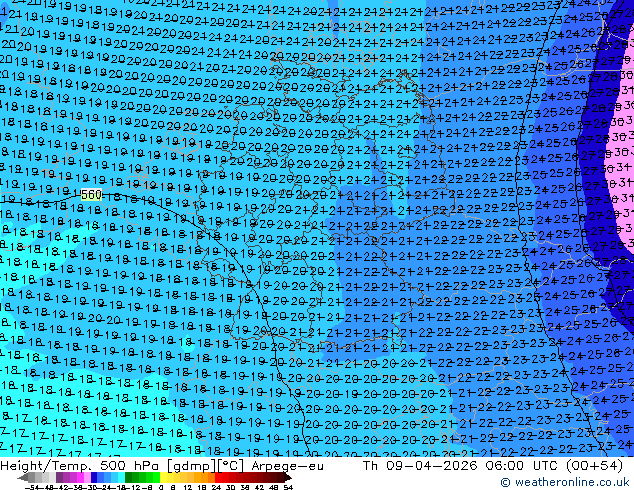The width and height of the screenshot is (634, 490).
Task: Click the temperature color scale legend bar
Action: pyautogui.click(x=154, y=478)
